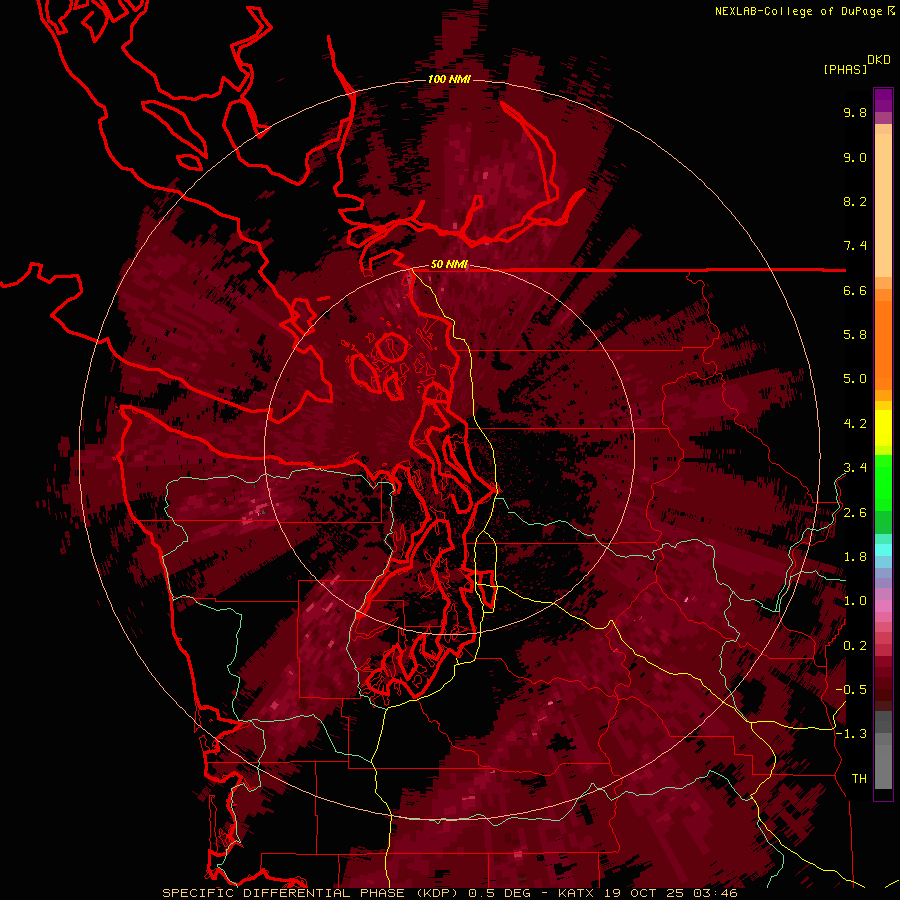Click the 1.0 scale value
900x900 pixels.
tap(855, 601)
